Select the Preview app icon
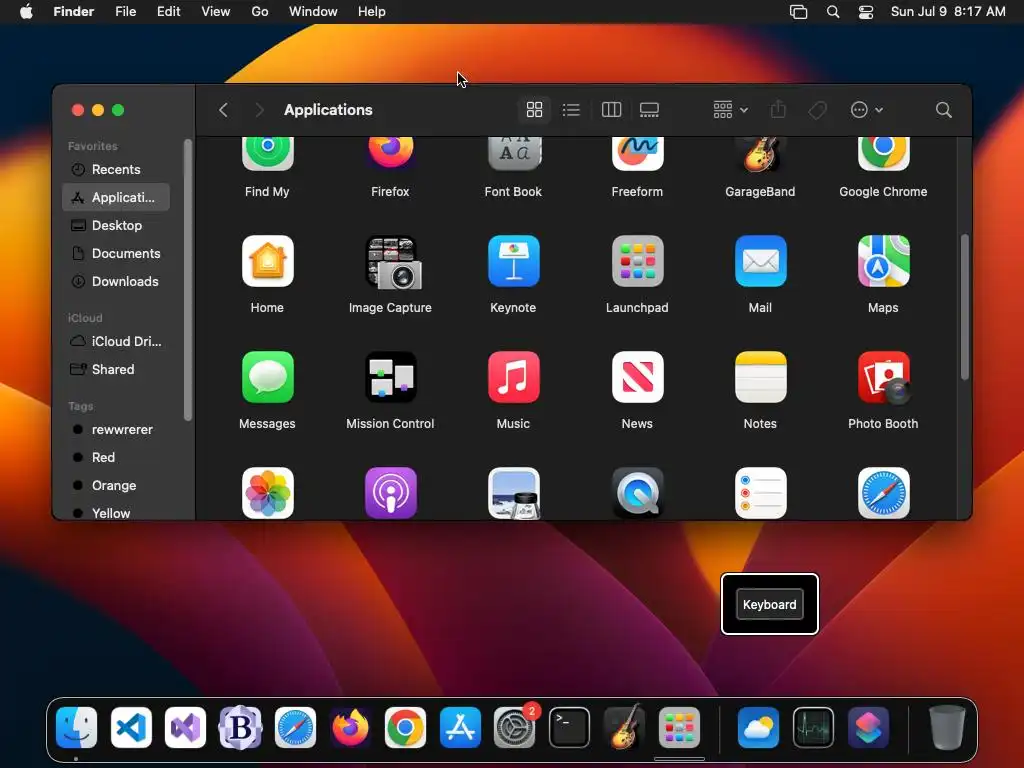1024x768 pixels. coord(513,493)
